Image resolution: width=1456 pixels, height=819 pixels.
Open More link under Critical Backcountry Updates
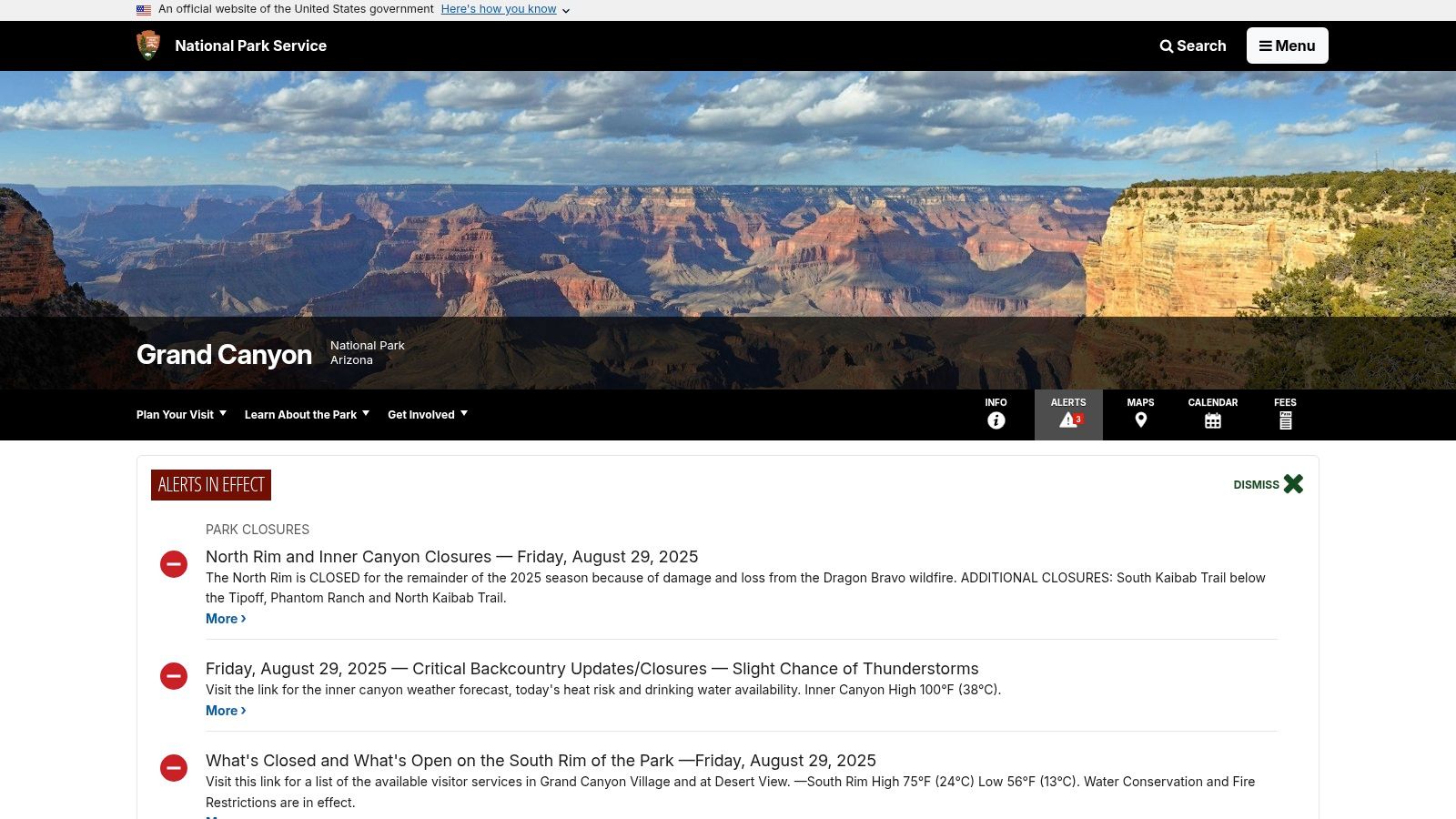(226, 711)
